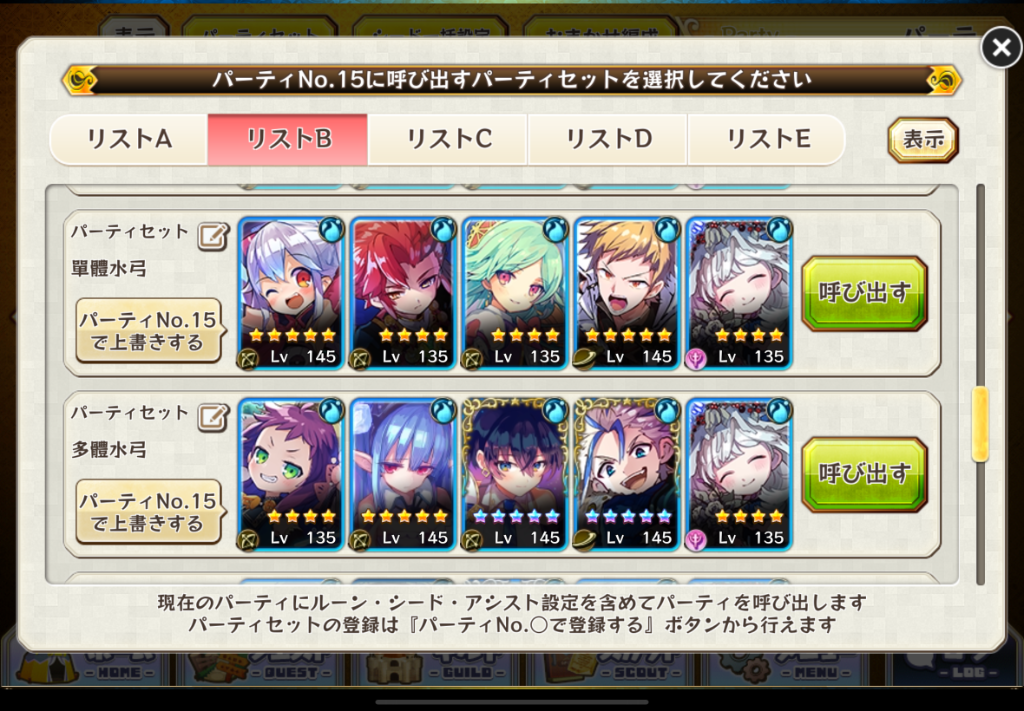
Task: Click the 表示 display button
Action: pyautogui.click(x=923, y=140)
